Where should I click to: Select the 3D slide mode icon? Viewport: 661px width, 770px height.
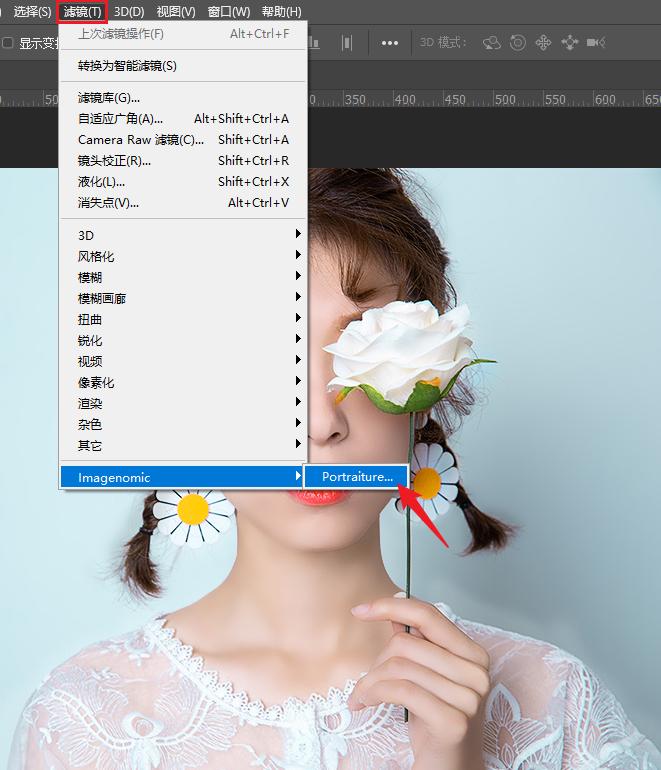tap(570, 43)
